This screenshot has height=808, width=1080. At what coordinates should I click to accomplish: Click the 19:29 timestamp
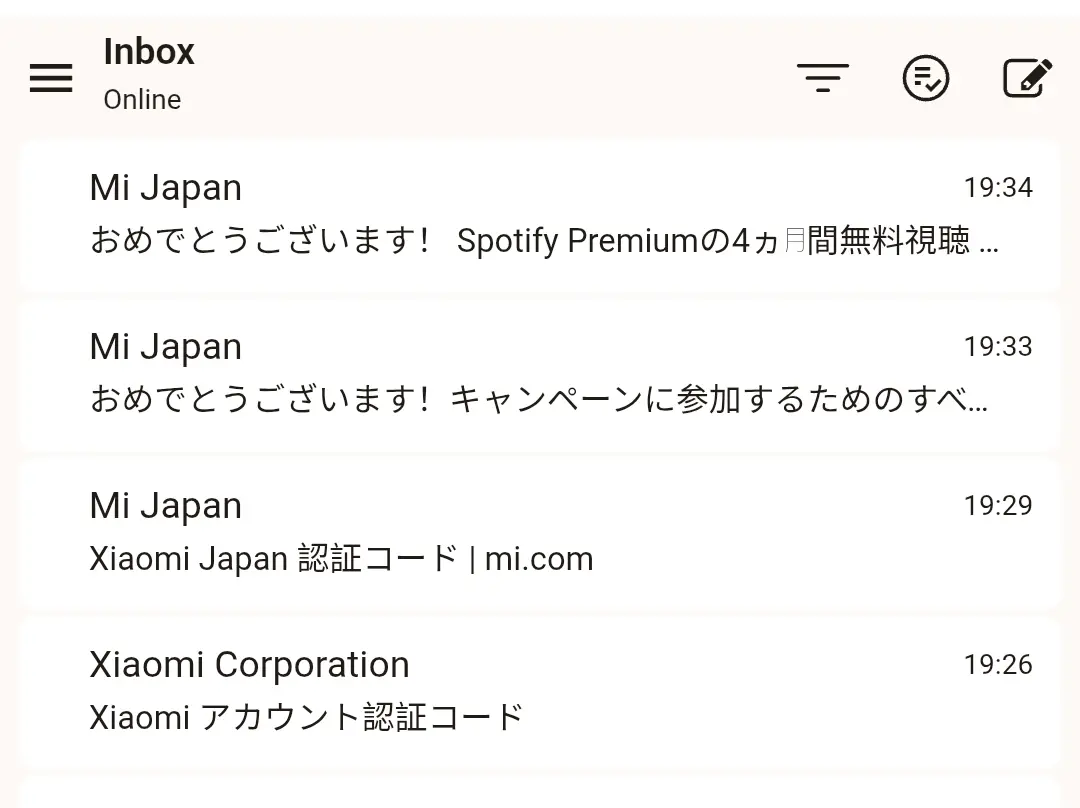coord(998,506)
